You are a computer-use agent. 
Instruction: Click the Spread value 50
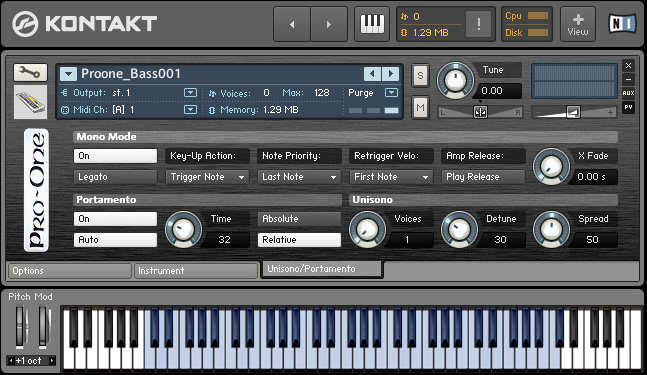click(x=593, y=240)
